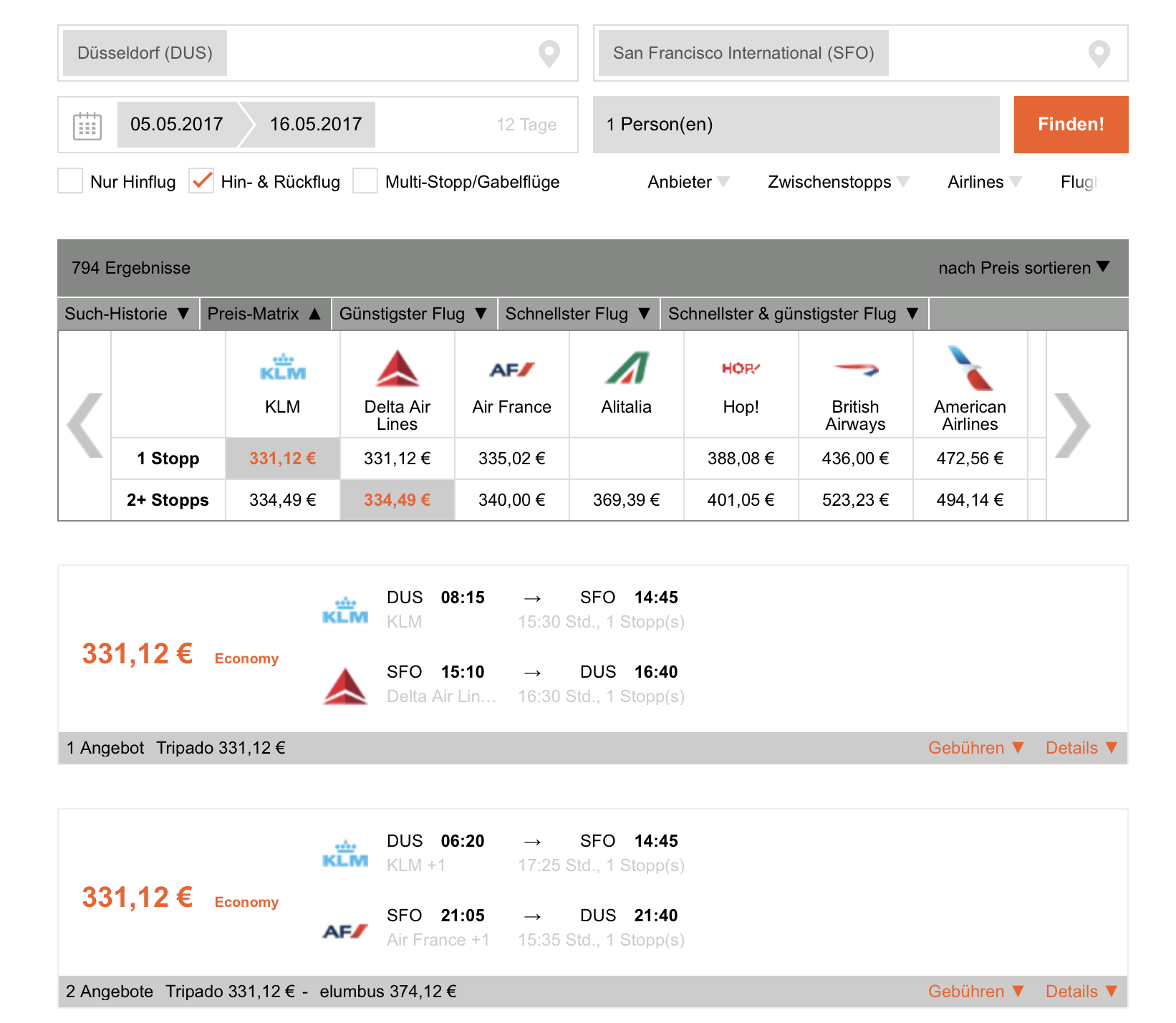Open the Günstigster Flug tab
Image resolution: width=1176 pixels, height=1023 pixels.
414,314
